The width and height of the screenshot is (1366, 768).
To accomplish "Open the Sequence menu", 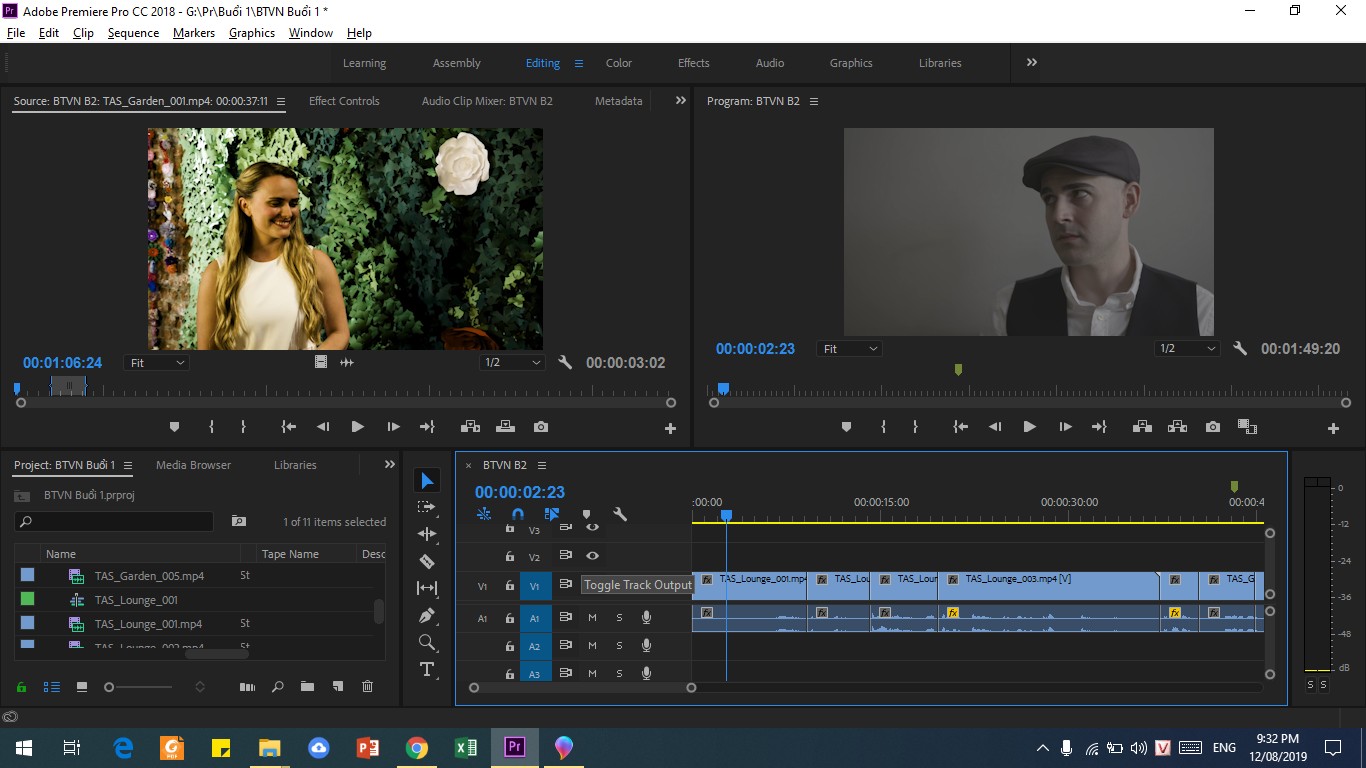I will [133, 33].
